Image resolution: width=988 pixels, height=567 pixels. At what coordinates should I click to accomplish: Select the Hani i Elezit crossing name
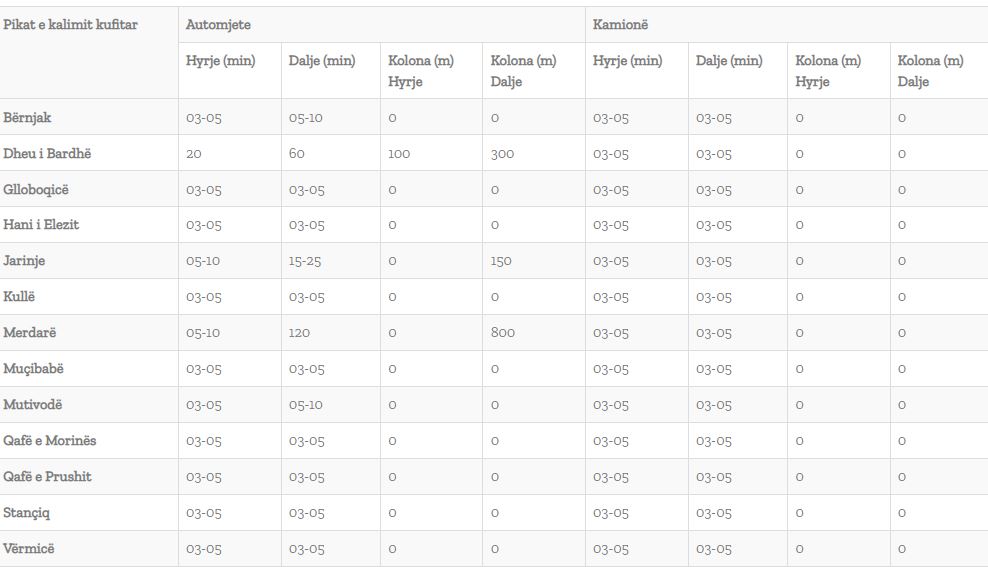click(41, 224)
